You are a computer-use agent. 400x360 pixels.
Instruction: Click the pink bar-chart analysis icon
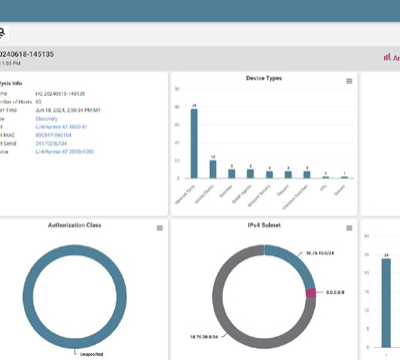(387, 57)
